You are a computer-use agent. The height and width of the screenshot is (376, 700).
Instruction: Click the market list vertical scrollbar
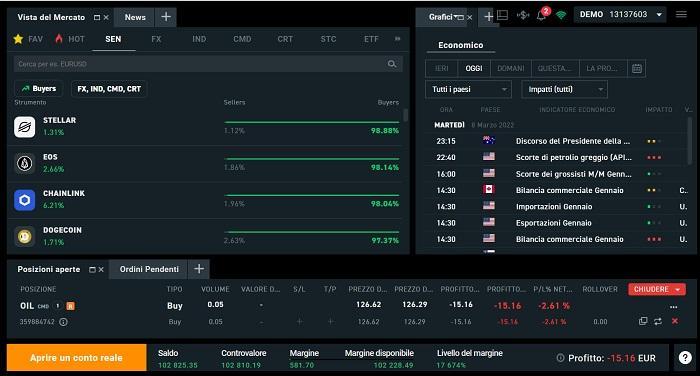click(405, 115)
